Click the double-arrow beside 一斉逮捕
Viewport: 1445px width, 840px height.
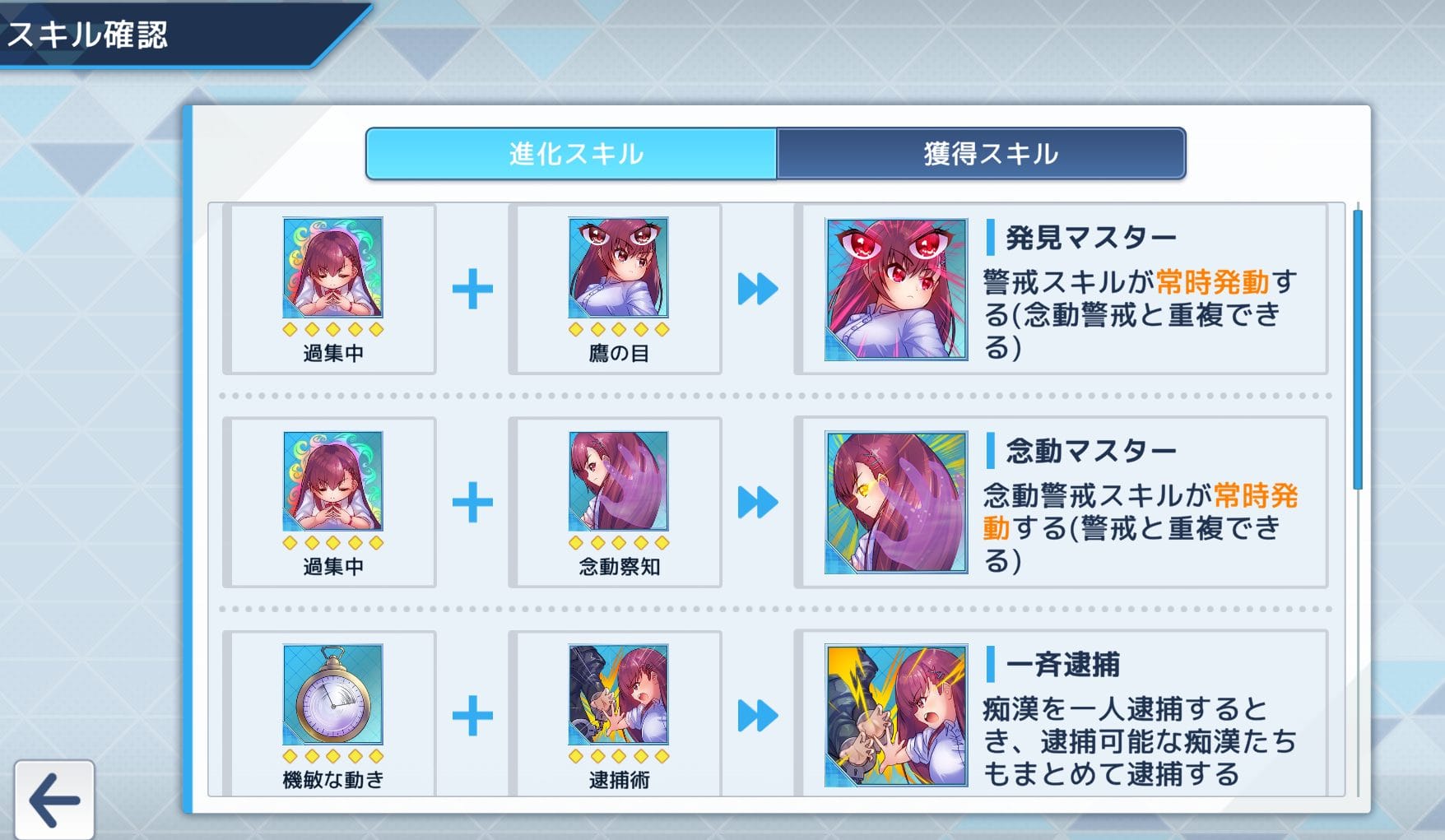pyautogui.click(x=757, y=716)
